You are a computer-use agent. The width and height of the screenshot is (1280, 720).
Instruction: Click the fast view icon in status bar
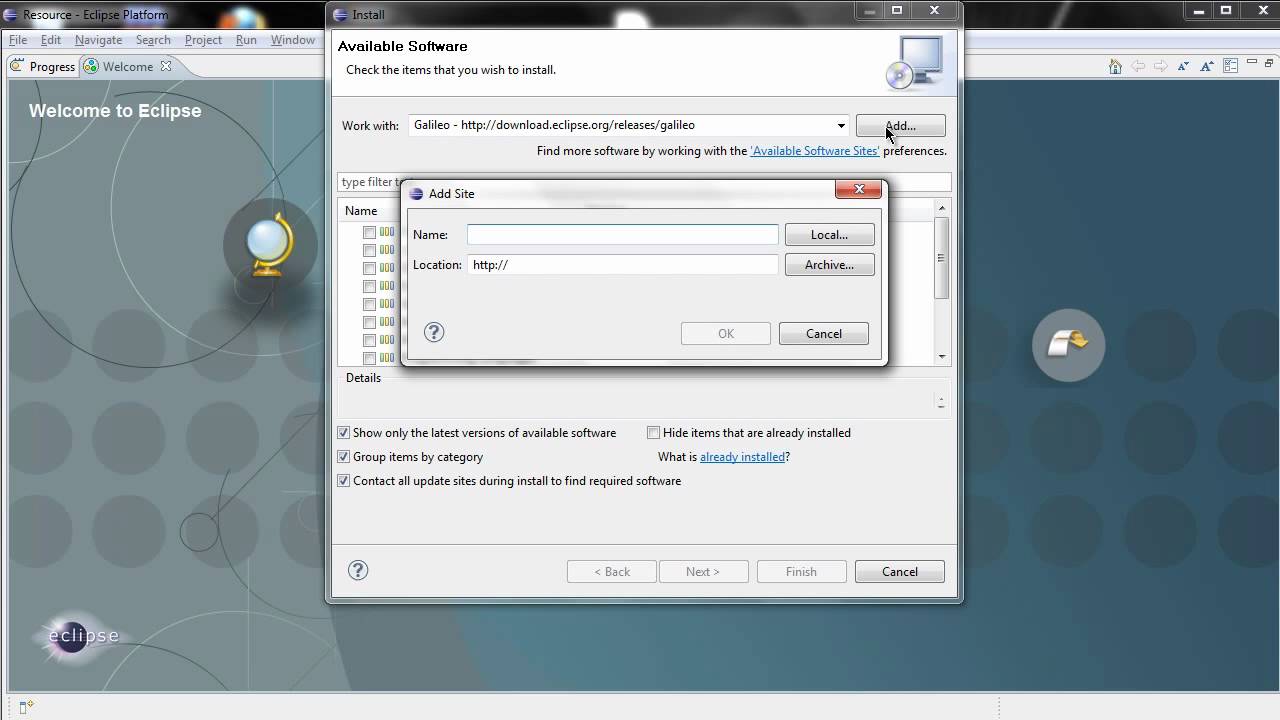coord(26,707)
